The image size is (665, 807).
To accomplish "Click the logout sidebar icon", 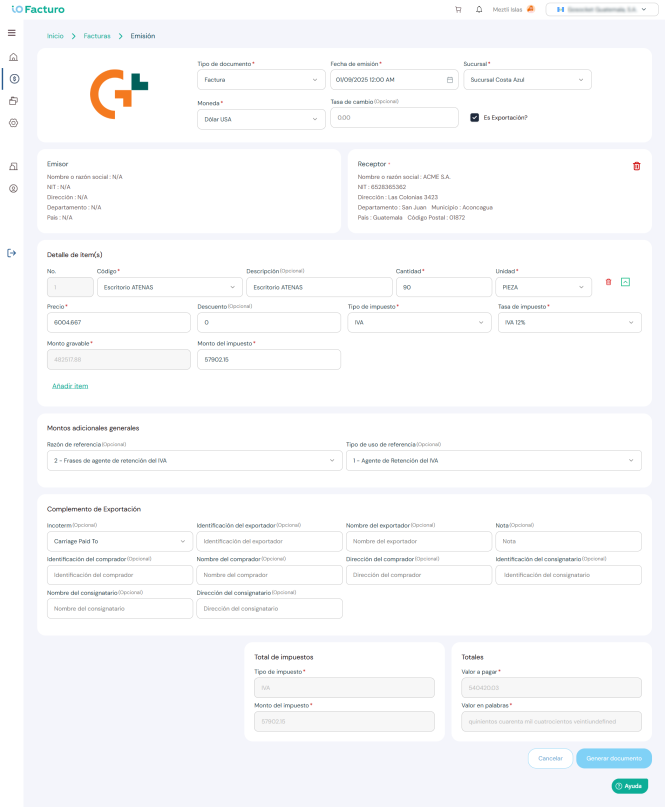I will 12,253.
